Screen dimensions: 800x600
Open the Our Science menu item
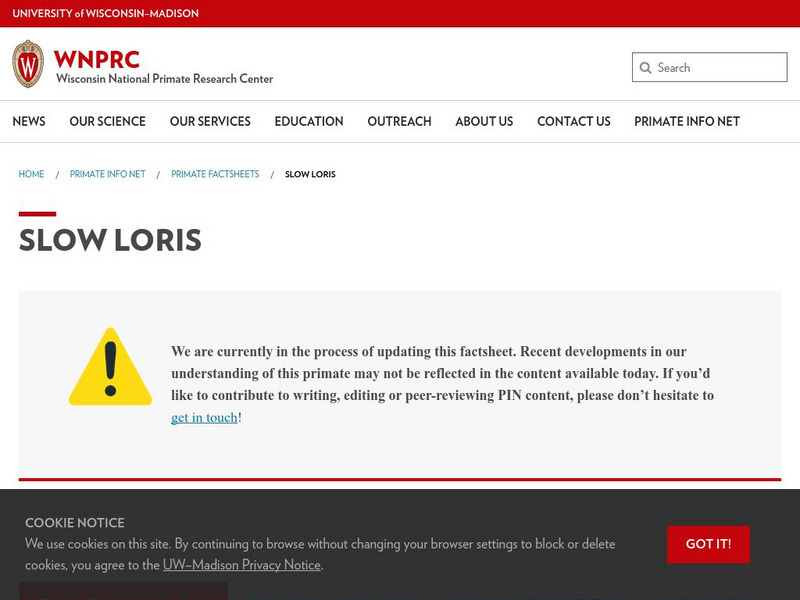point(108,121)
